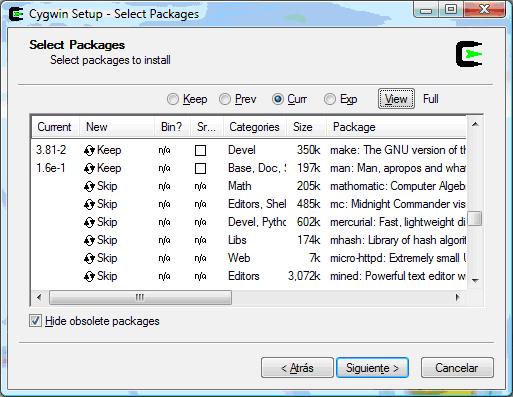Click the mathomatic package description
This screenshot has width=513, height=397.
[x=398, y=186]
